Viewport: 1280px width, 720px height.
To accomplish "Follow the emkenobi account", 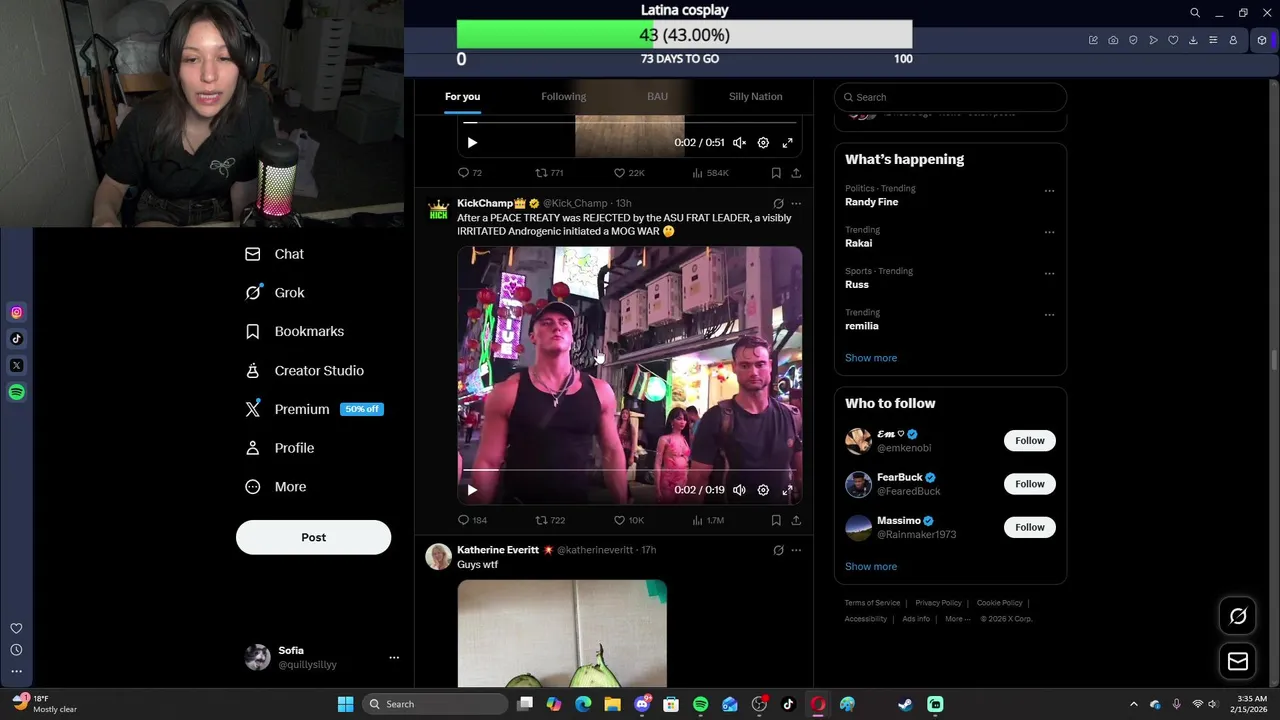I will (1029, 441).
